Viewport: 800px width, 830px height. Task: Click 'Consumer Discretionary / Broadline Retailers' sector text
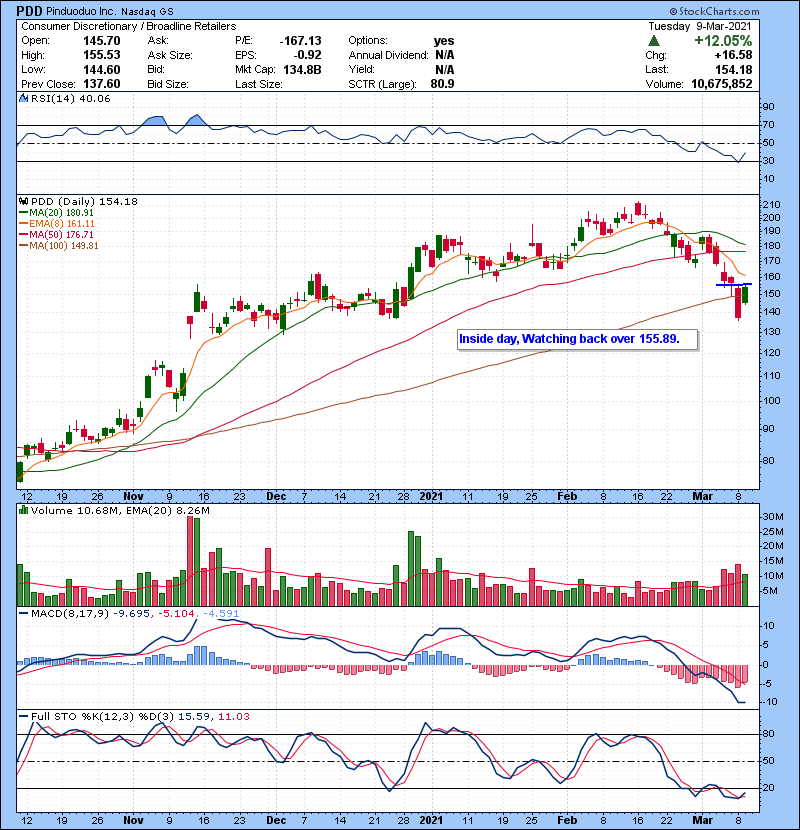click(x=129, y=26)
